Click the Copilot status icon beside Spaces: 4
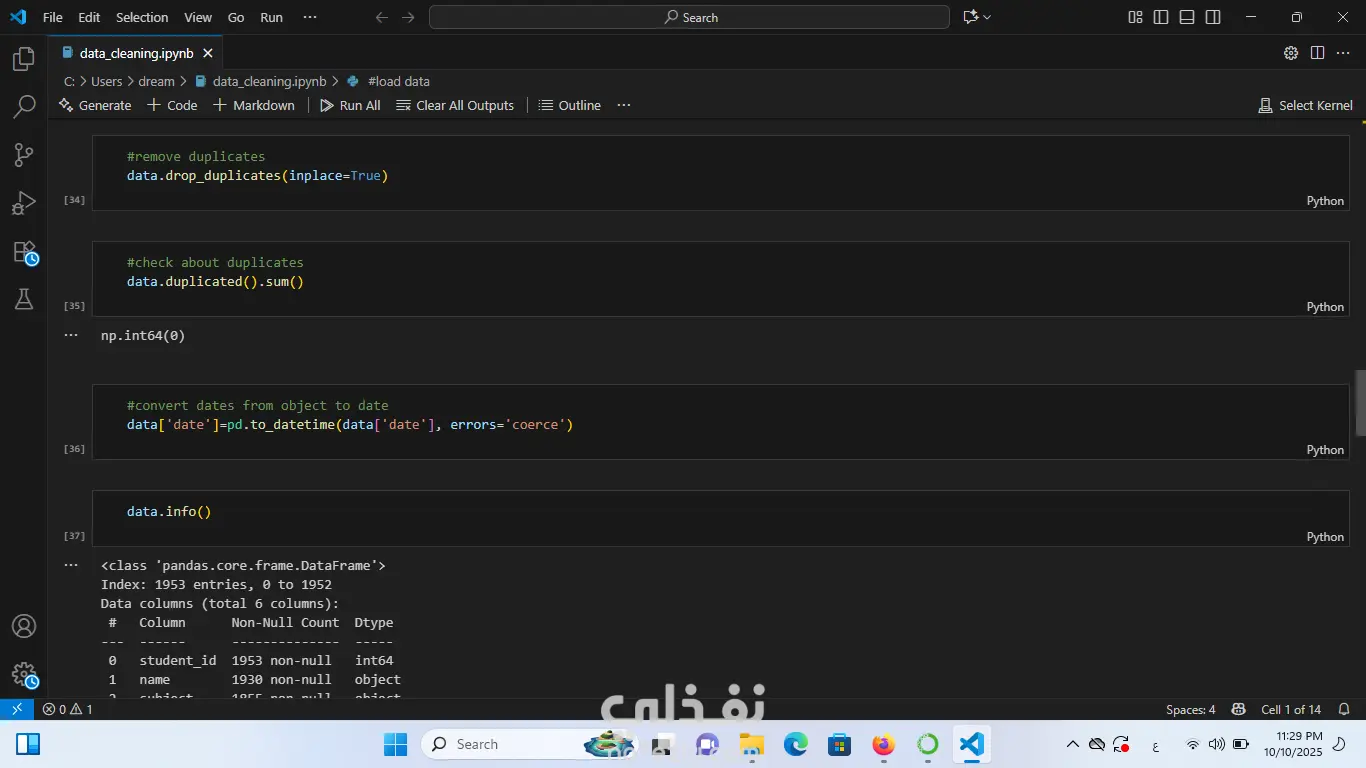Screen dimensions: 1366x768 (1238, 709)
